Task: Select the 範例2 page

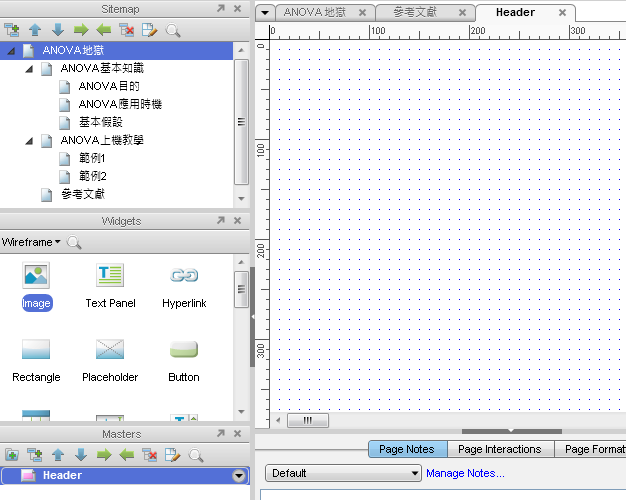Action: pyautogui.click(x=92, y=176)
